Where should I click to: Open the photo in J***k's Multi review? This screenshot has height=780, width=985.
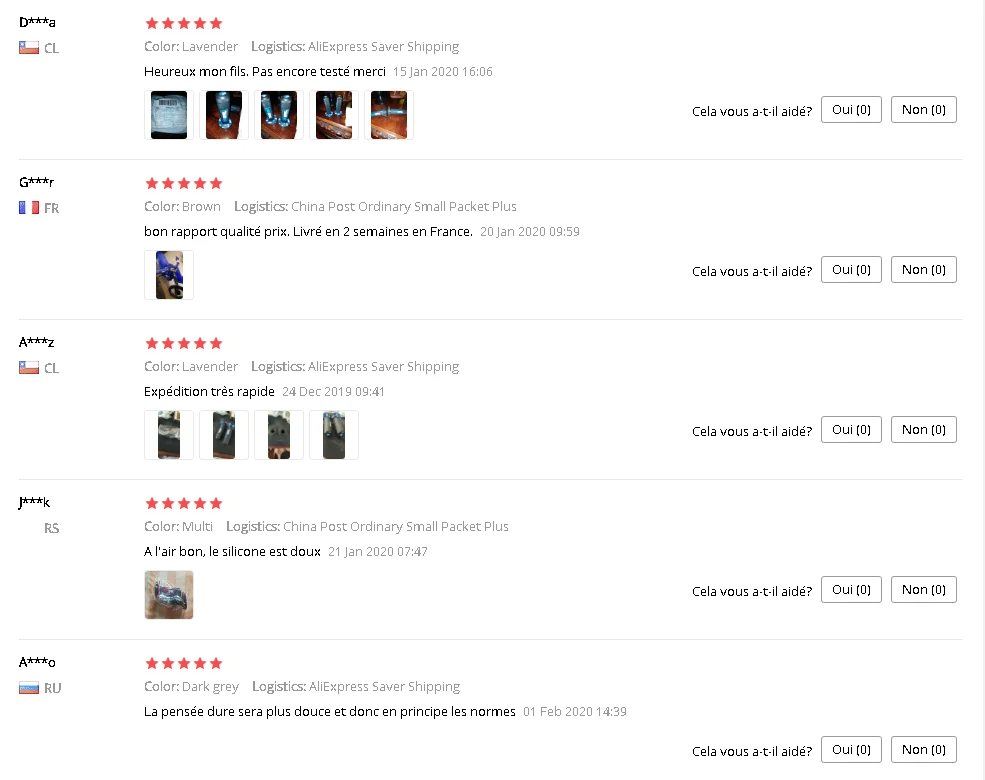169,595
